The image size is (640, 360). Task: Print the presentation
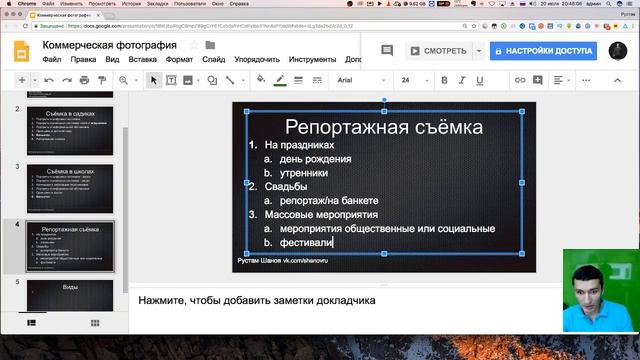coord(84,80)
